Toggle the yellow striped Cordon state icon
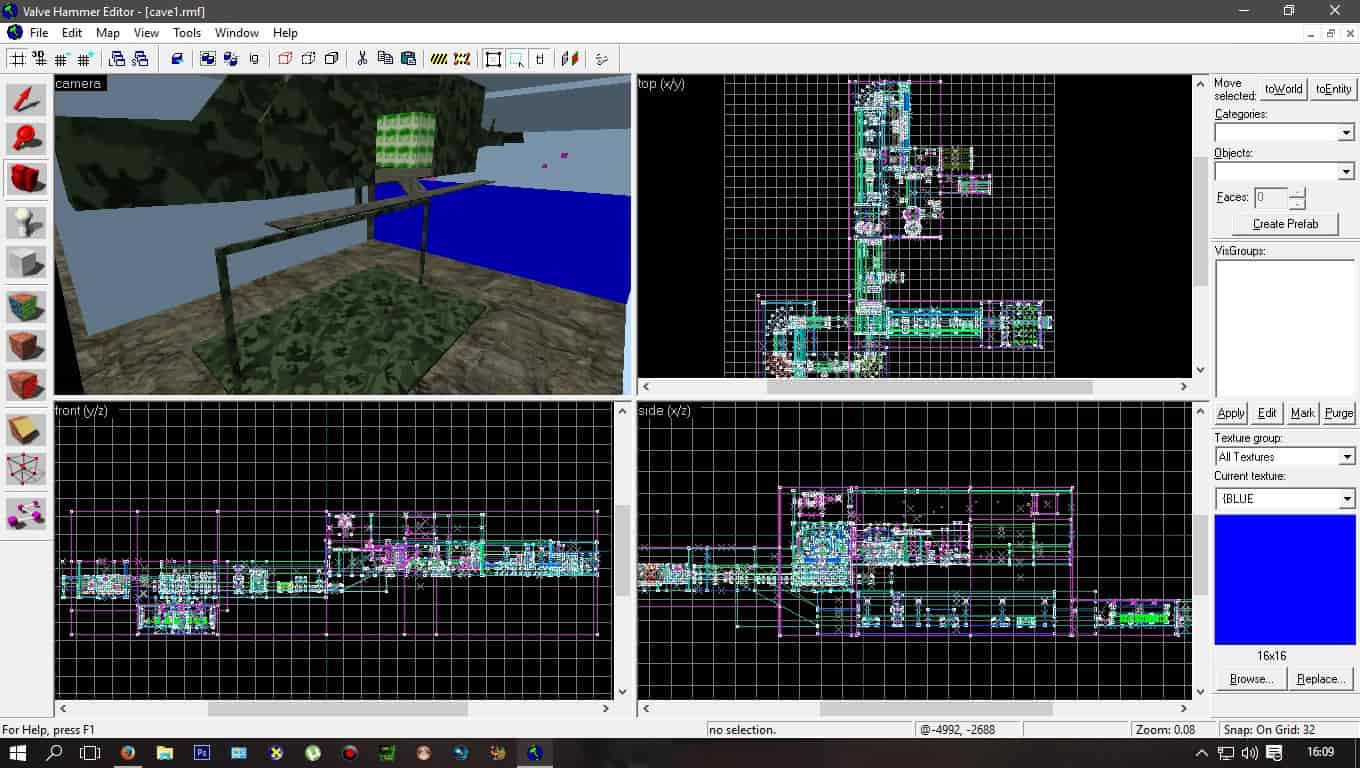The height and width of the screenshot is (768, 1360). pos(439,59)
